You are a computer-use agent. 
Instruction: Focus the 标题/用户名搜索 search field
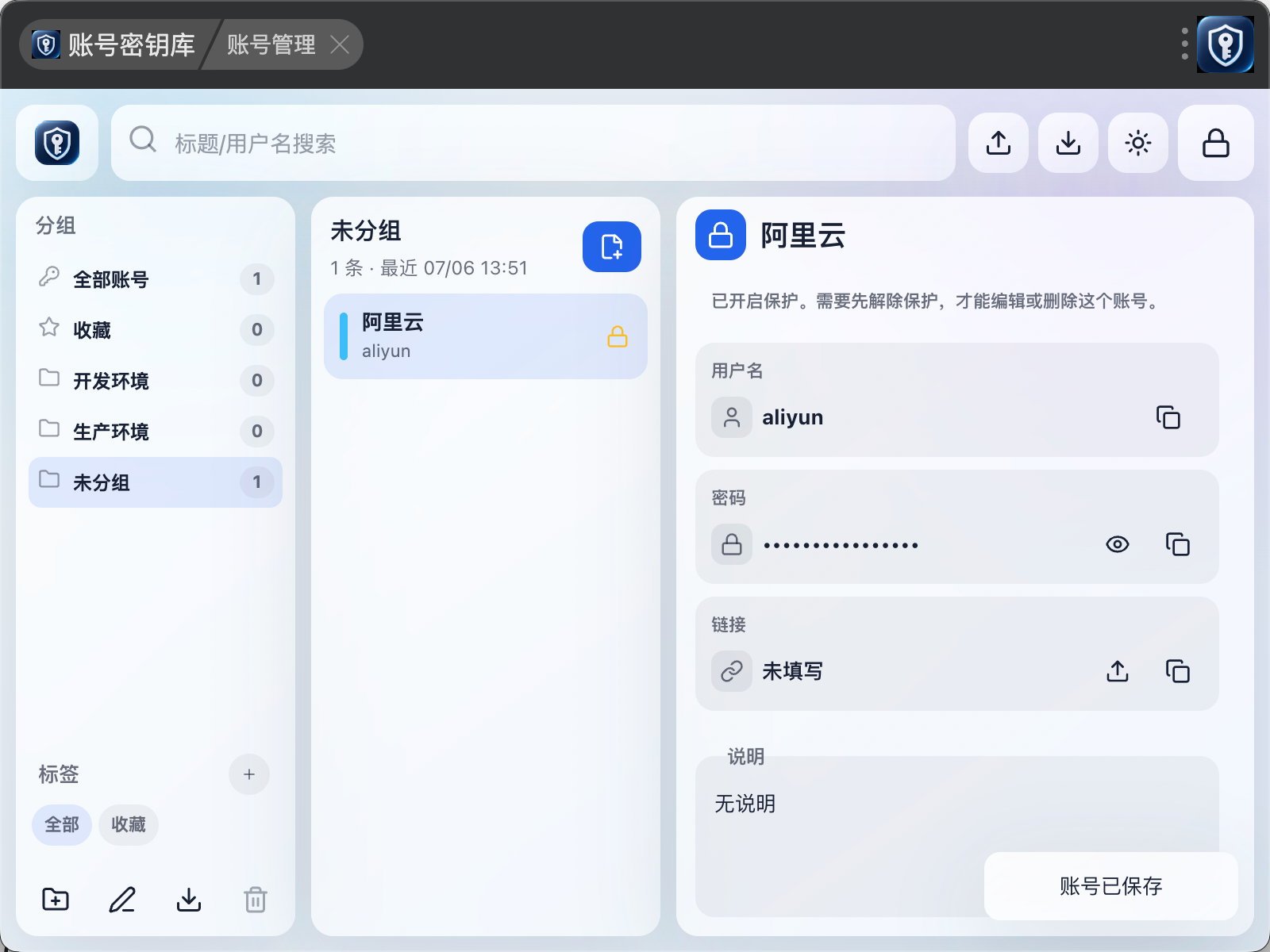tap(533, 143)
